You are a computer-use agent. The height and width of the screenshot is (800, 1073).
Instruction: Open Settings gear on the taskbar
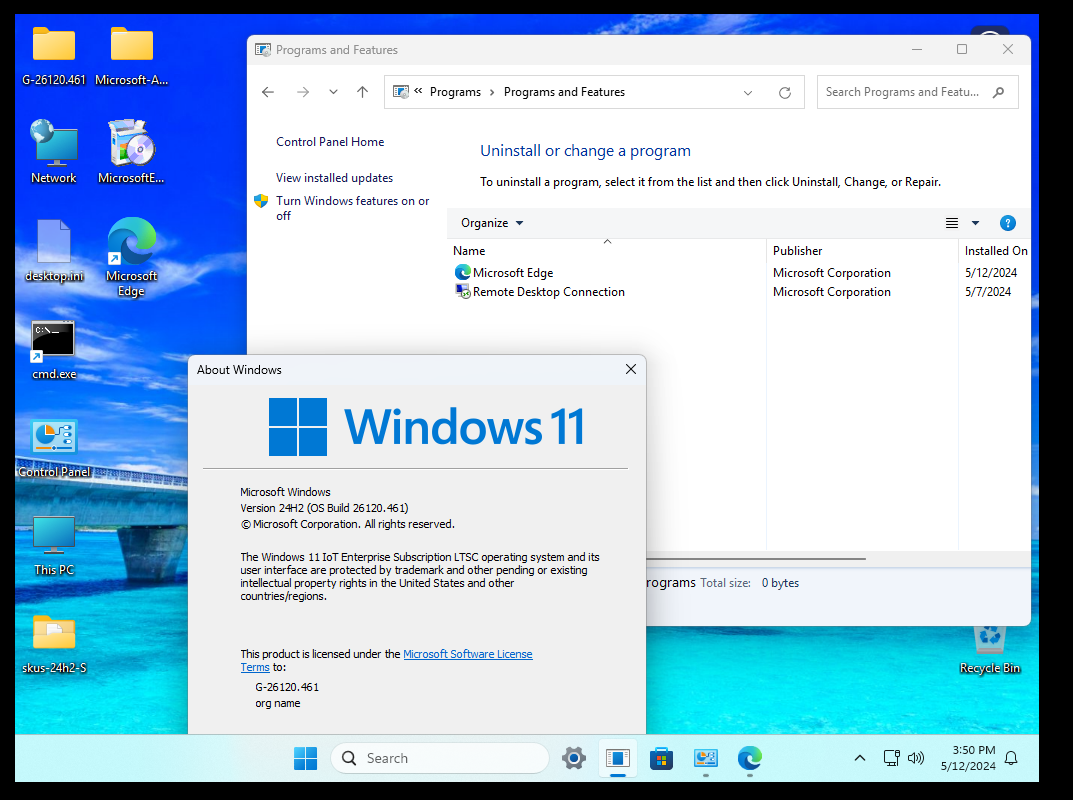573,758
